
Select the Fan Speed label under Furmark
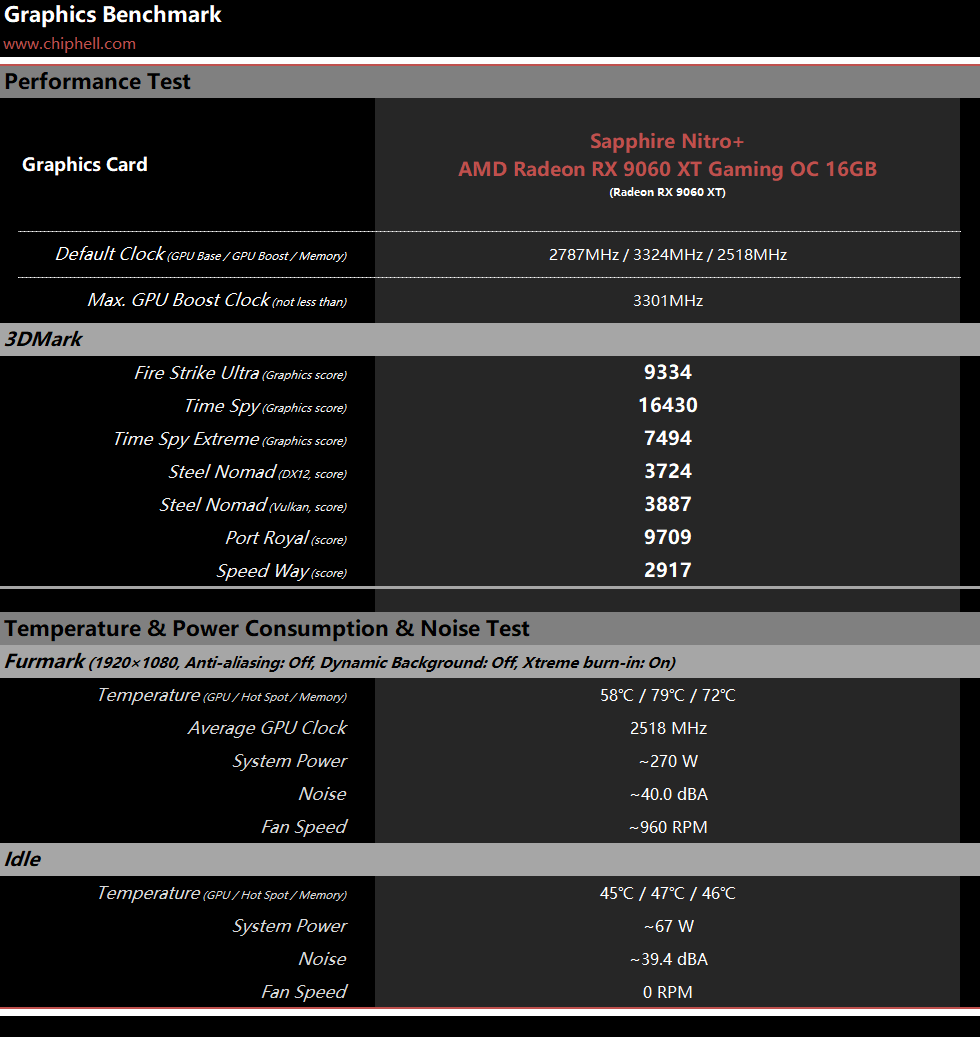[304, 827]
